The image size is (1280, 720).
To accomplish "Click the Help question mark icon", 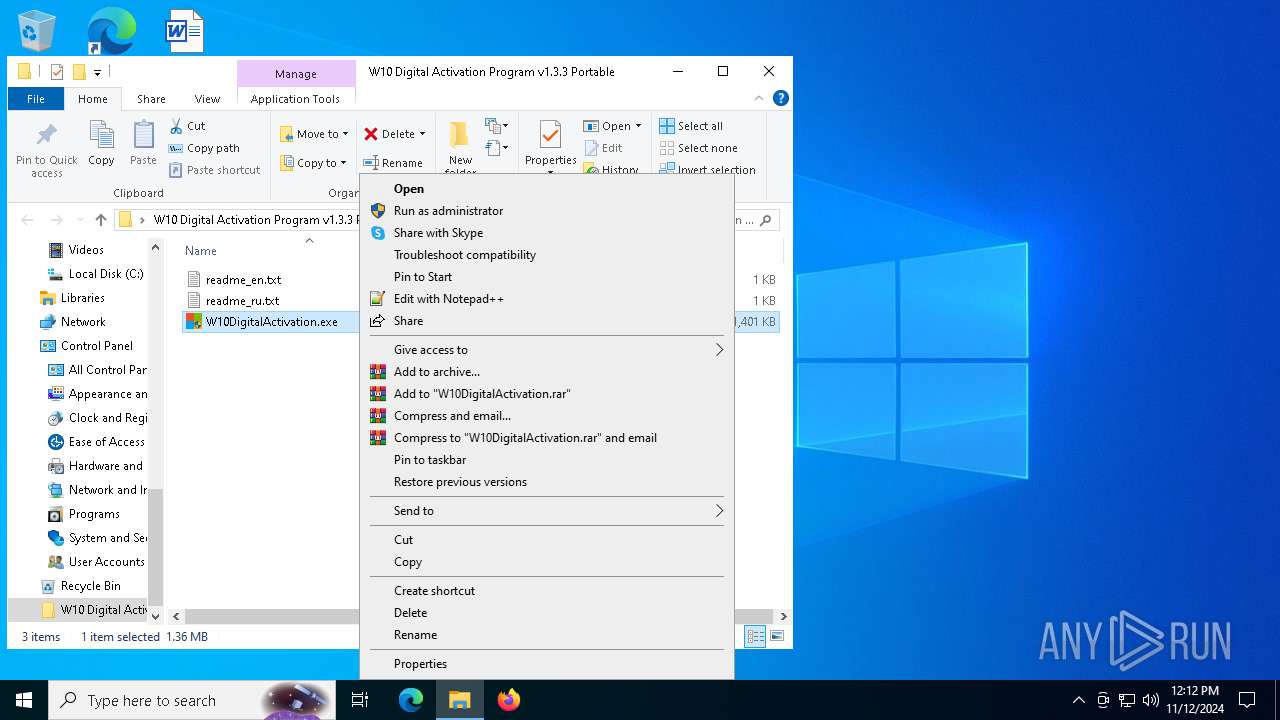I will coord(781,98).
